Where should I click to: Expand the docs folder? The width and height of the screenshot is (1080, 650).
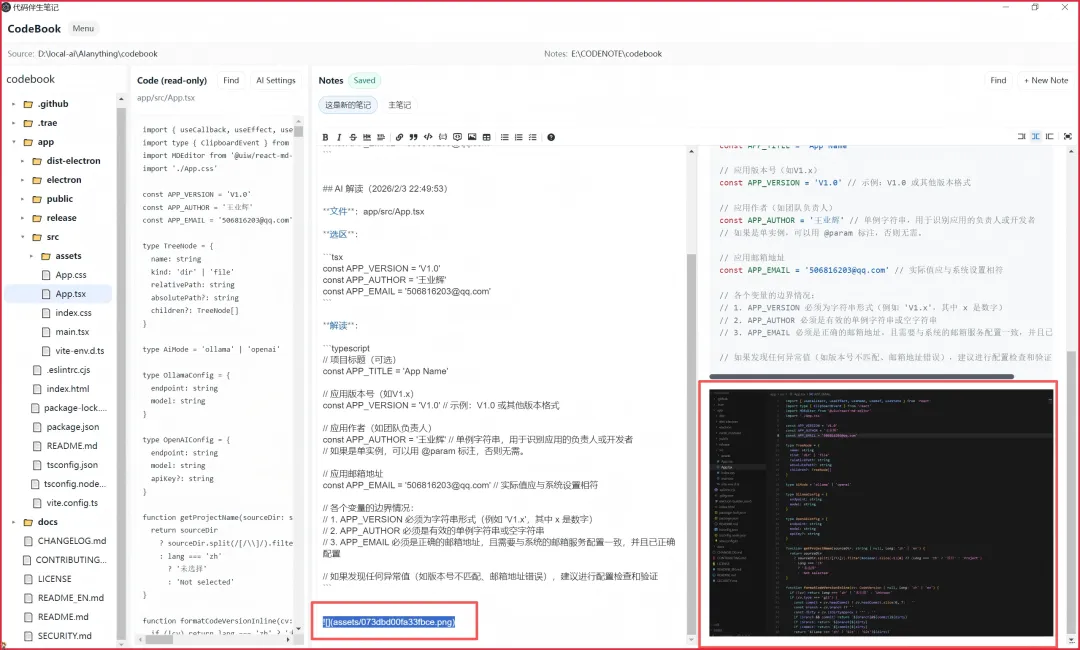pyautogui.click(x=13, y=522)
